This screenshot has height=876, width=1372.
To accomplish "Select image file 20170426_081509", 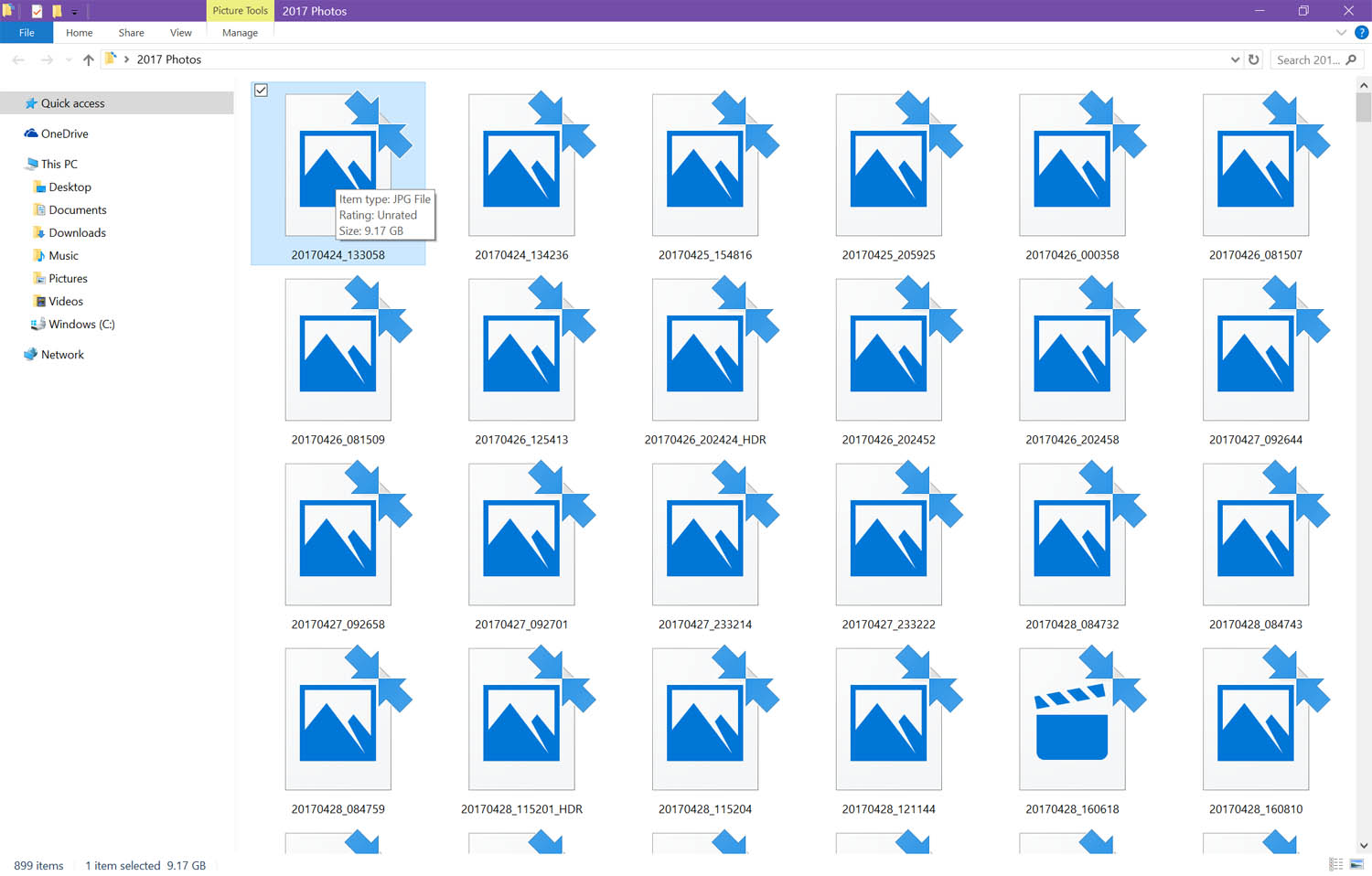I will click(x=338, y=358).
